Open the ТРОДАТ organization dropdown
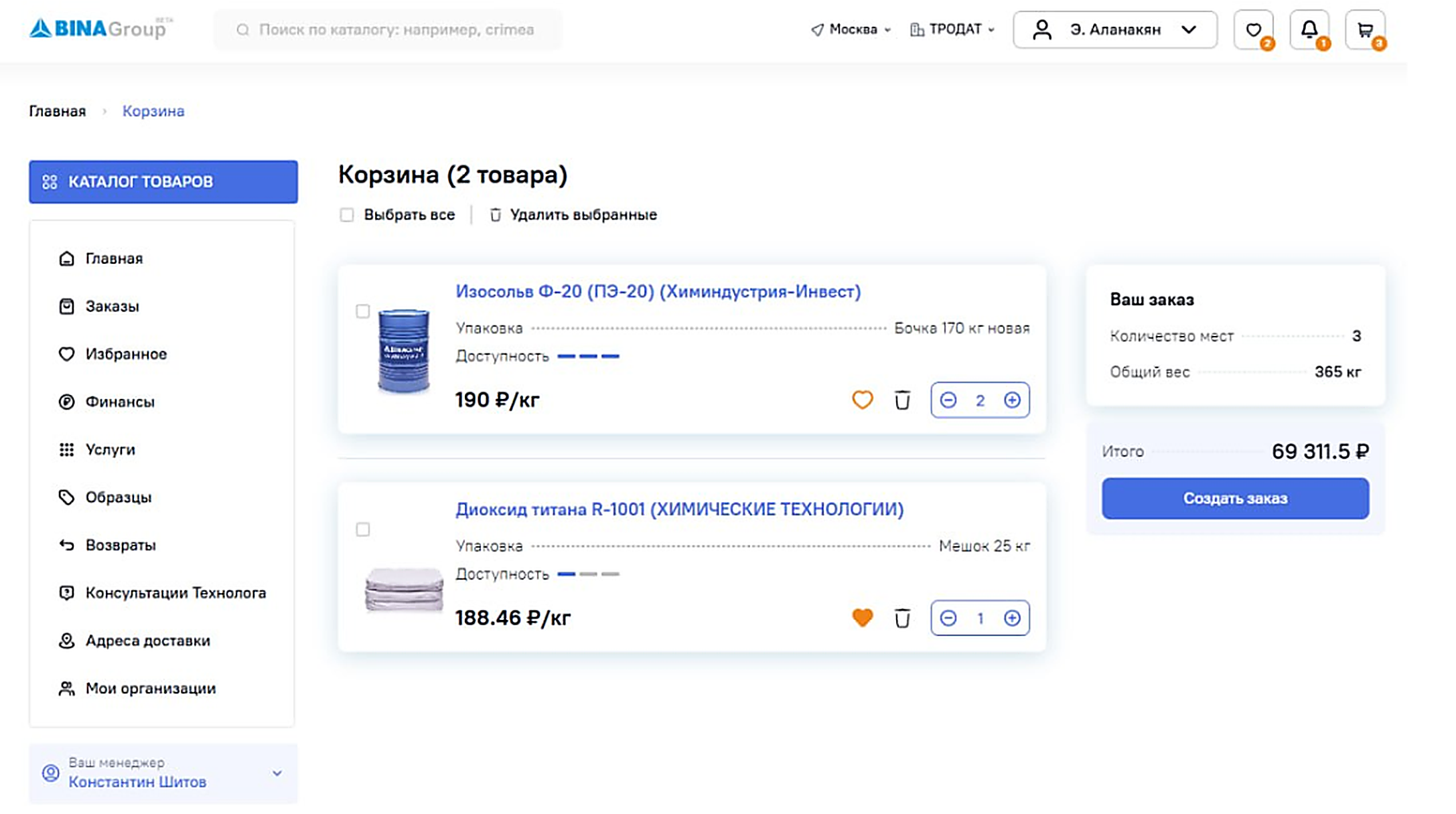1456x814 pixels. click(x=952, y=29)
